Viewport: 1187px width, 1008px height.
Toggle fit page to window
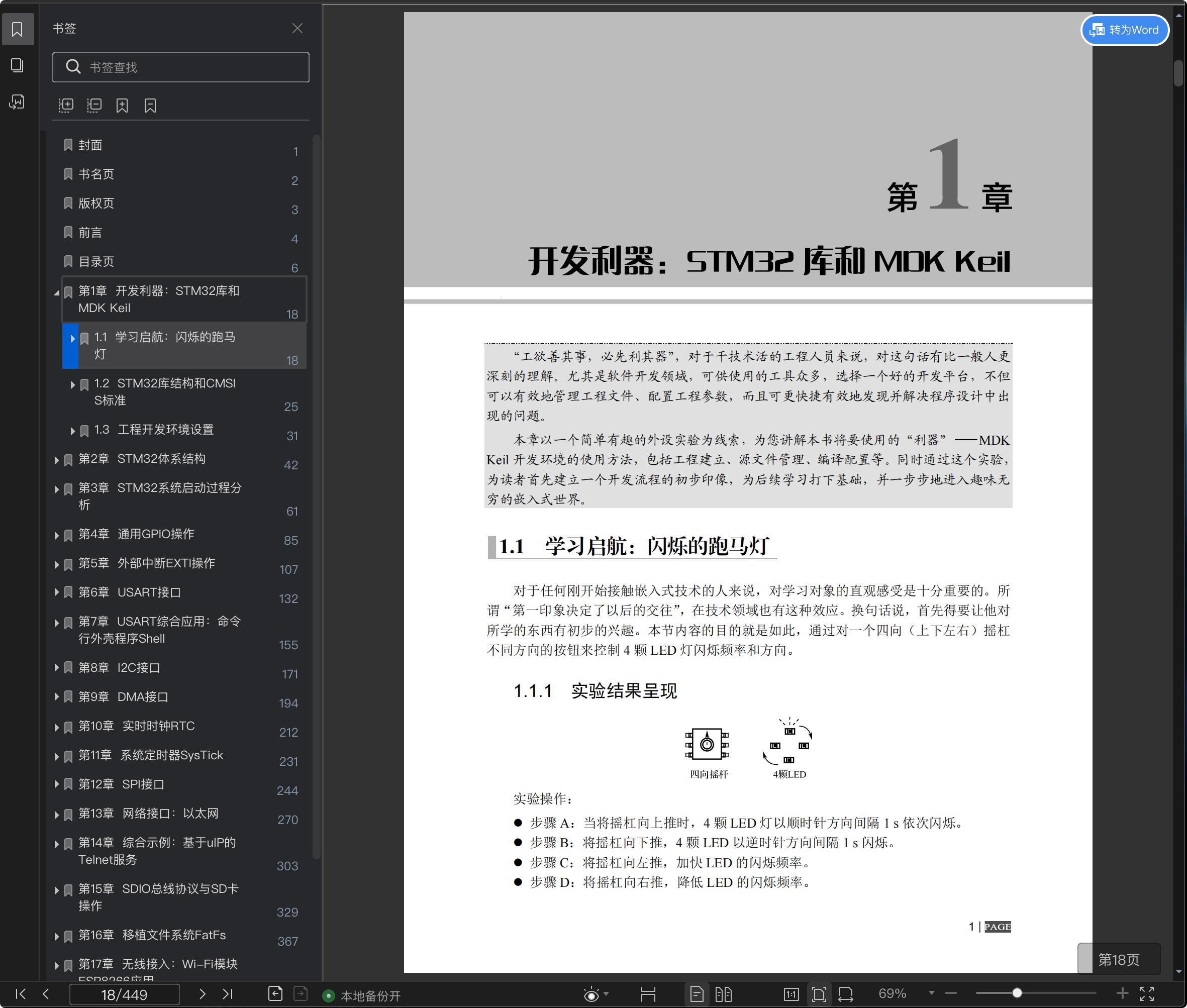[818, 994]
